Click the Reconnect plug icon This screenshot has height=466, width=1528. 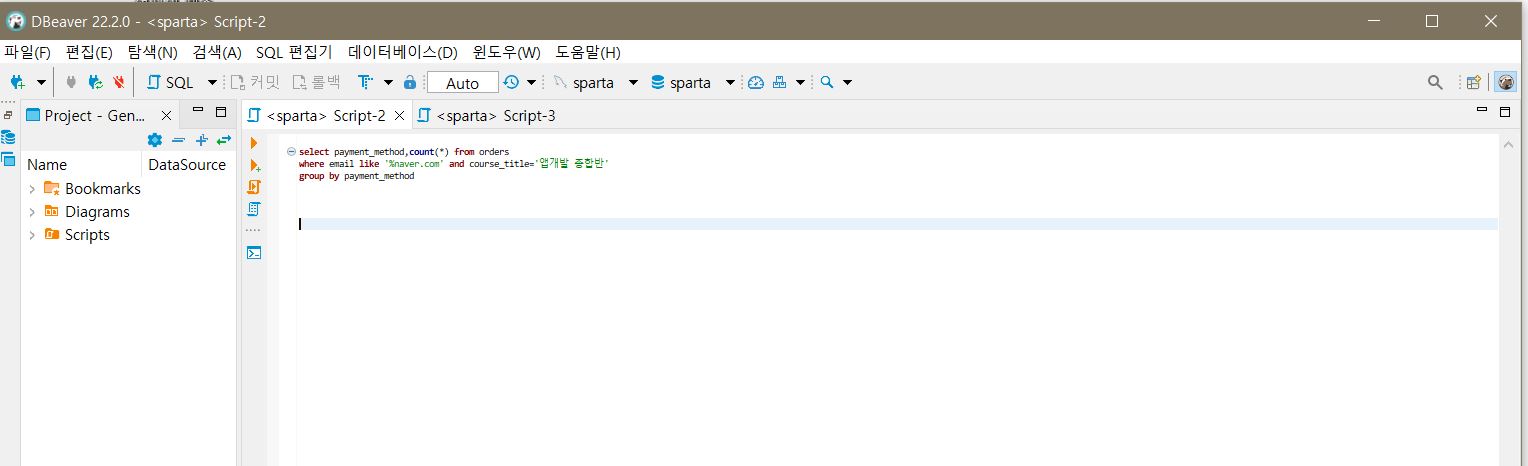pyautogui.click(x=96, y=82)
